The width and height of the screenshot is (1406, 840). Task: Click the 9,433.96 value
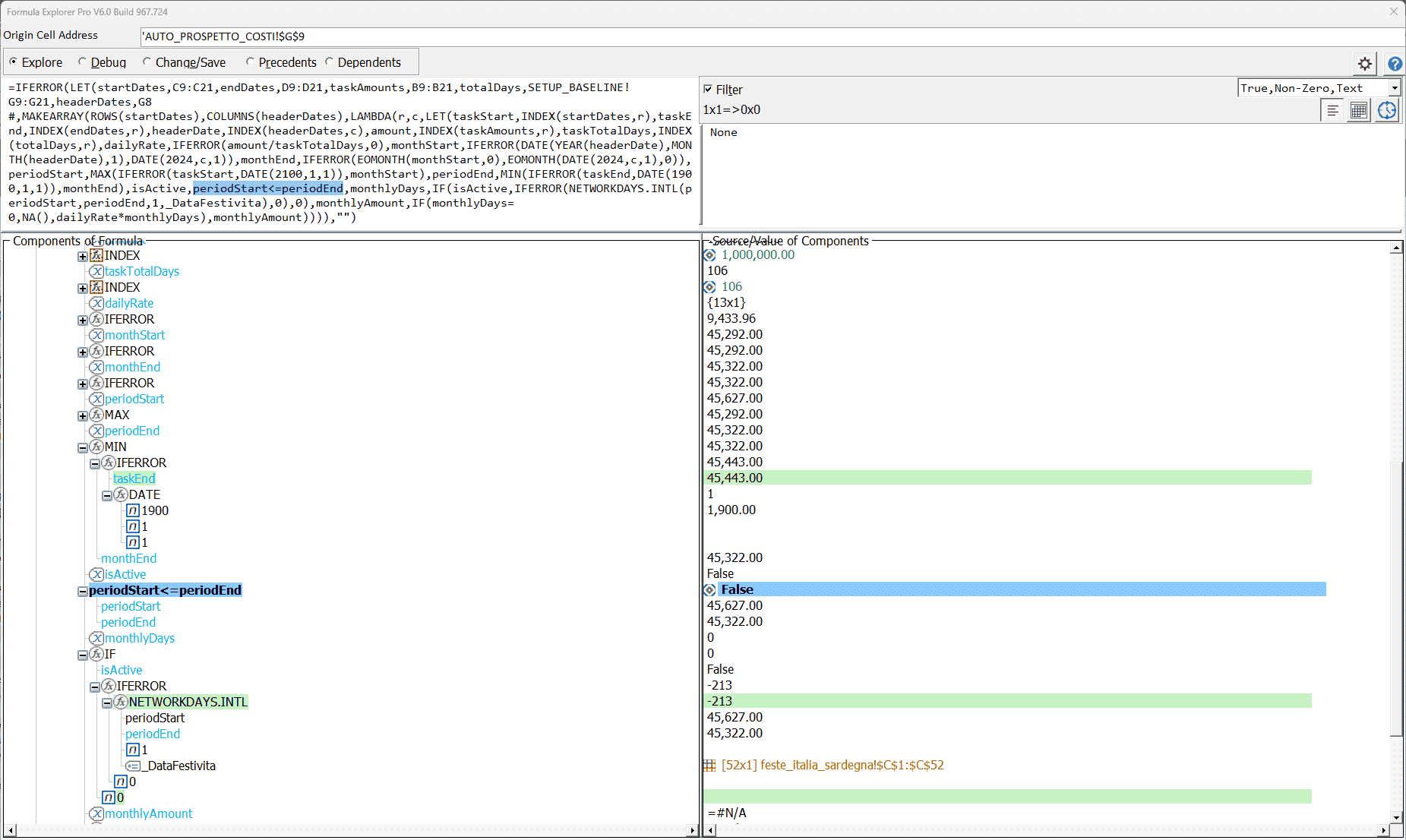point(731,318)
